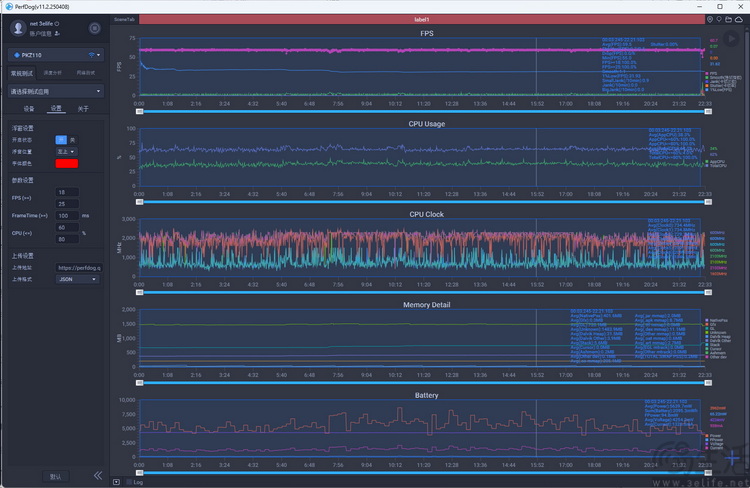This screenshot has width=750, height=488.
Task: Click the blue plus icon at bottom right
Action: click(732, 458)
